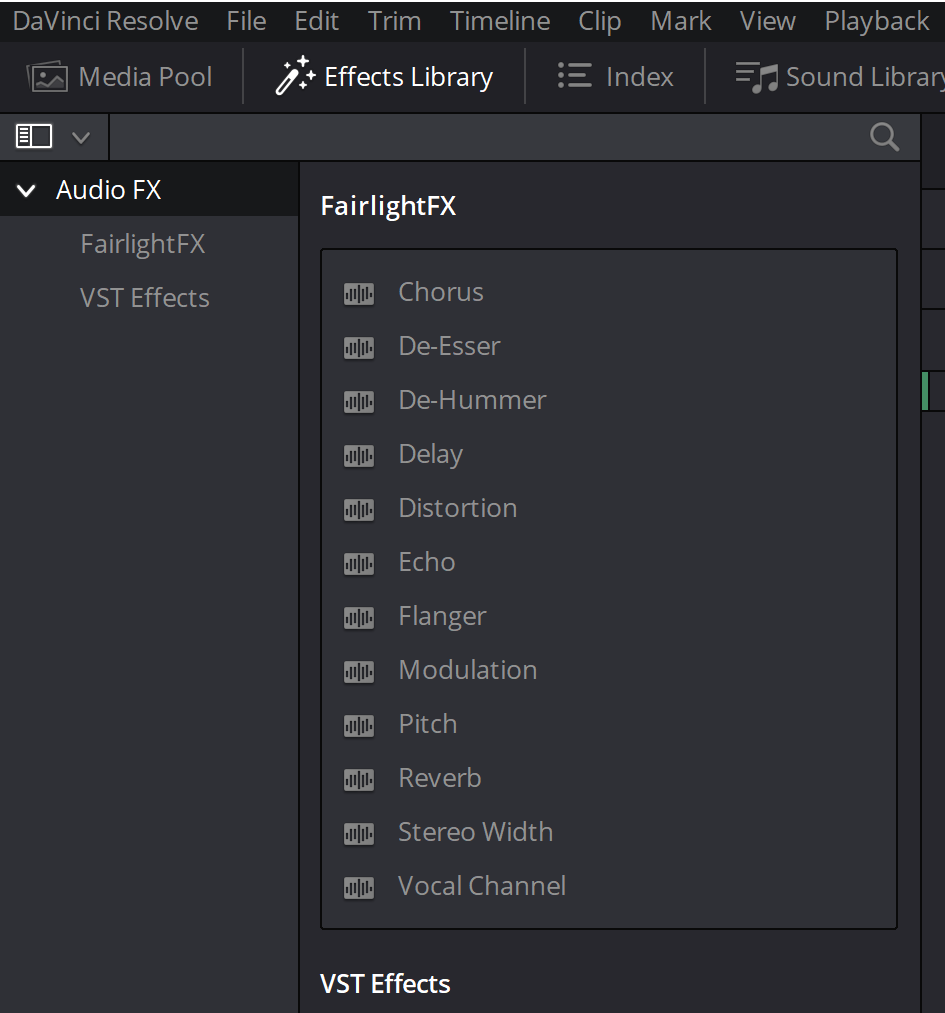Select FairlightFX in the sidebar

coord(143,244)
